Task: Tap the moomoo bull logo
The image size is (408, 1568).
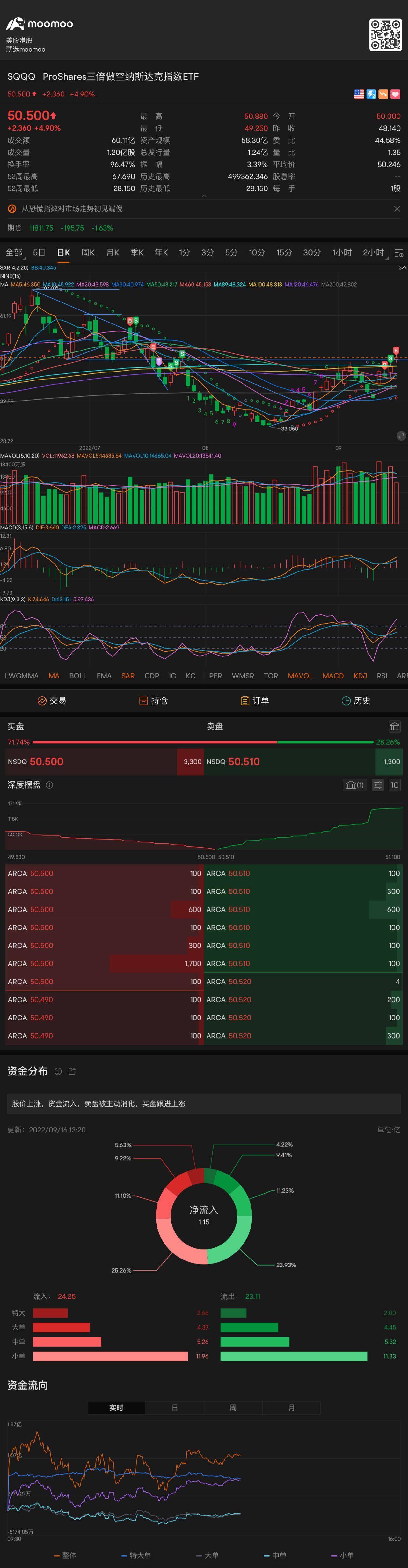Action: (15, 24)
